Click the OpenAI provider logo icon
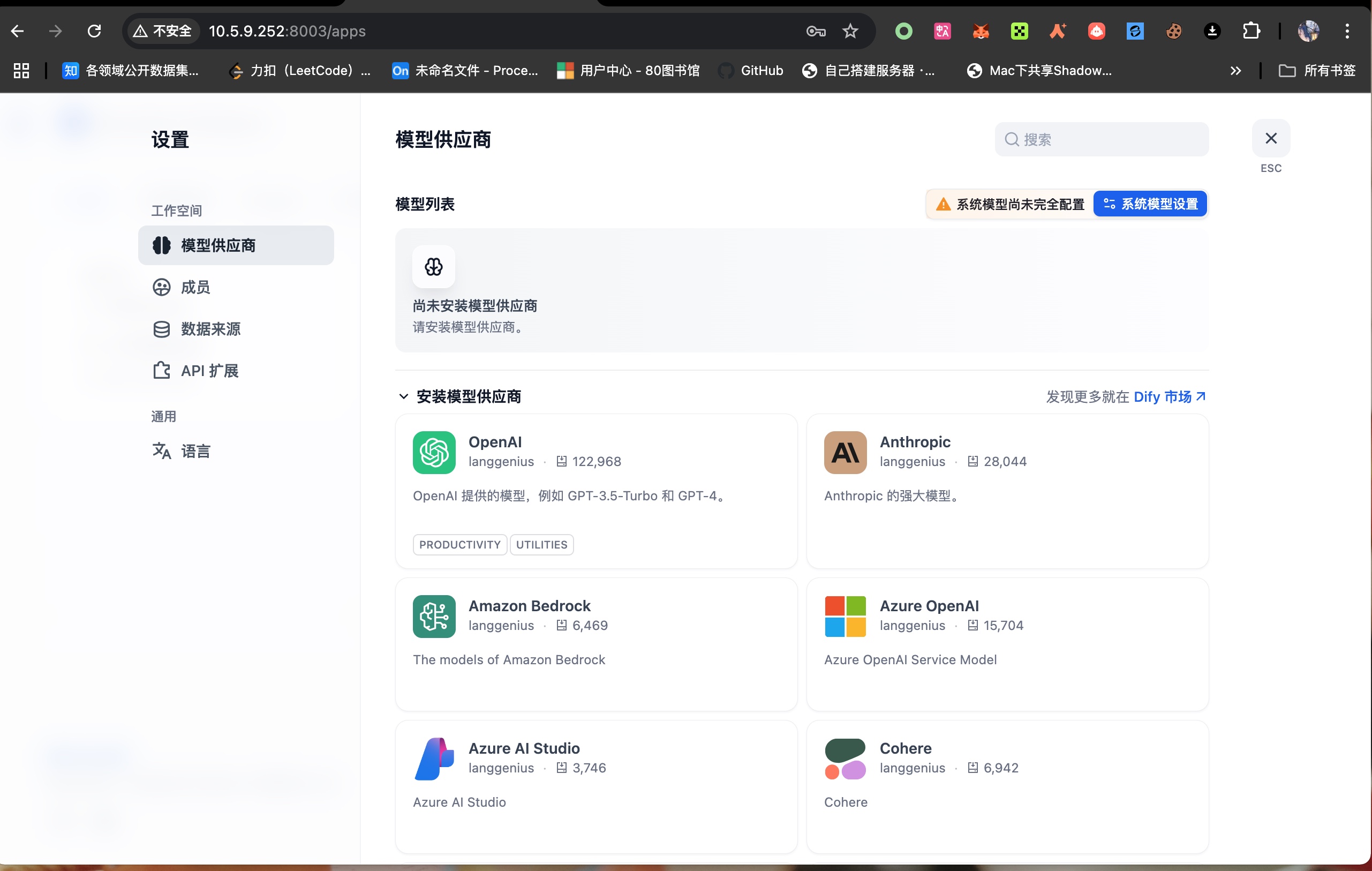Viewport: 1372px width, 871px height. pyautogui.click(x=434, y=453)
